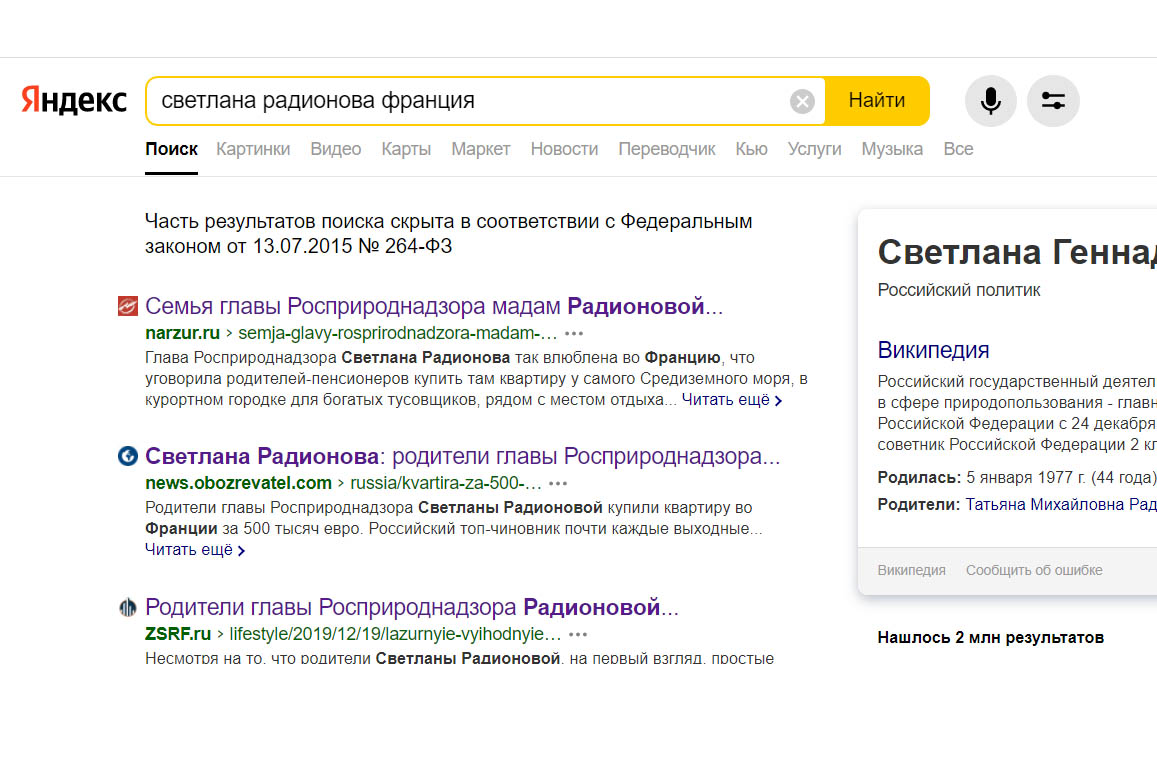Activate voice search with the microphone icon

(990, 100)
